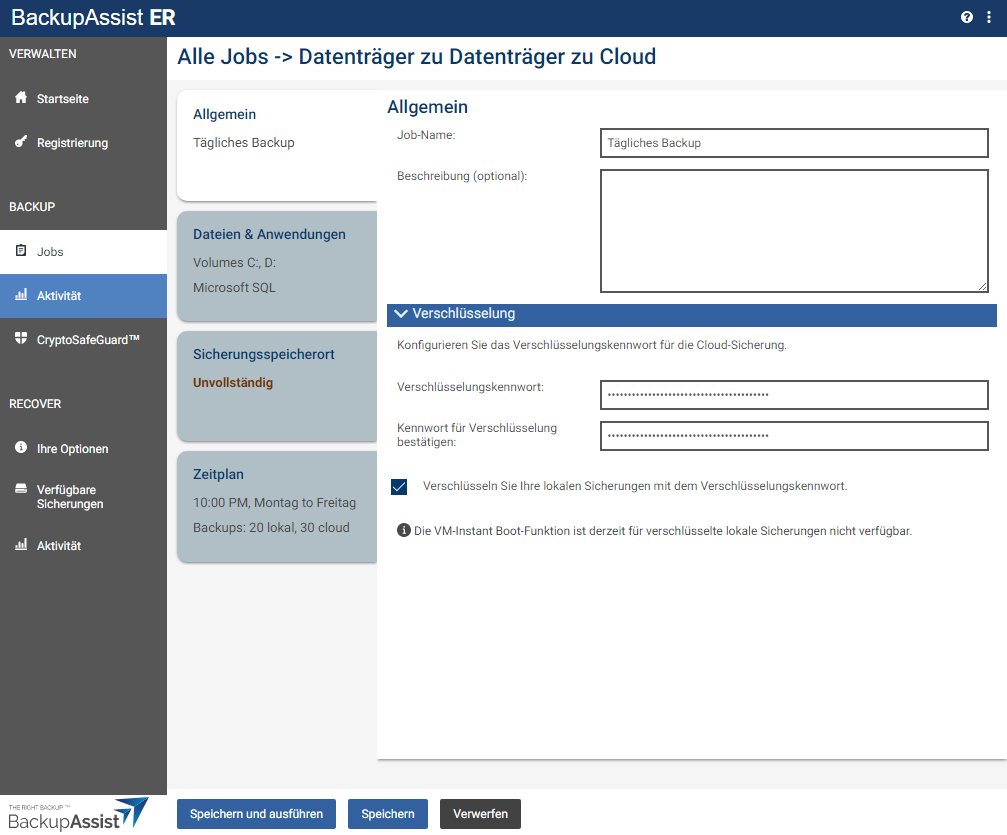Image resolution: width=1007 pixels, height=835 pixels.
Task: Click the CryptoSafeGuard shield icon
Action: (x=21, y=338)
